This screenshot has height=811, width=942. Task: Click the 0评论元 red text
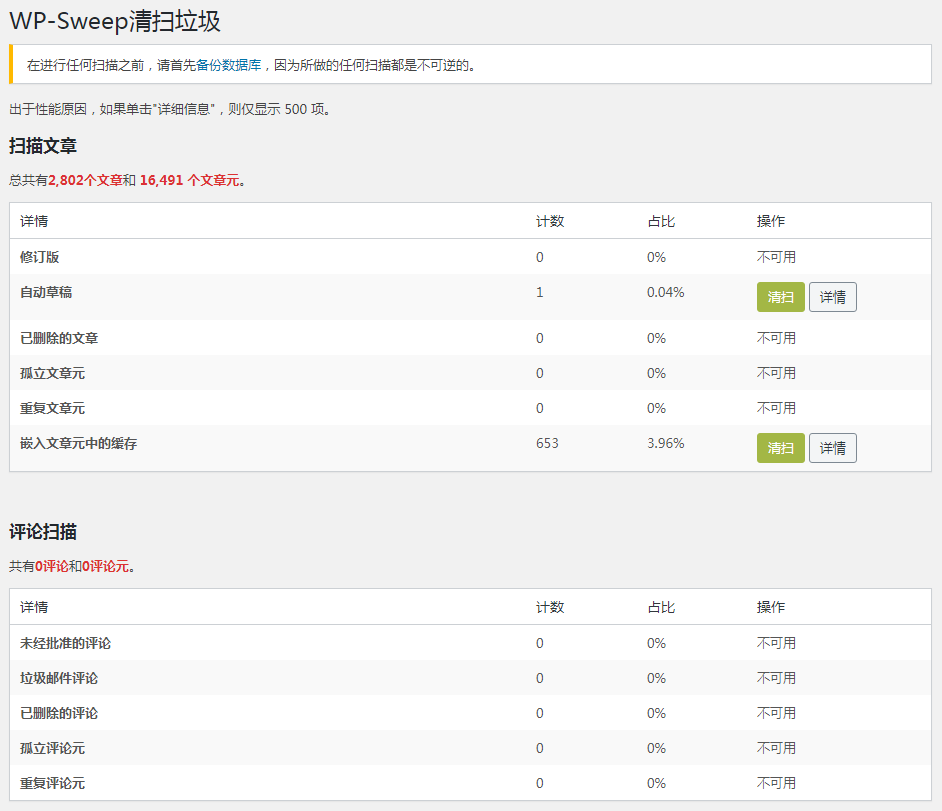105,566
